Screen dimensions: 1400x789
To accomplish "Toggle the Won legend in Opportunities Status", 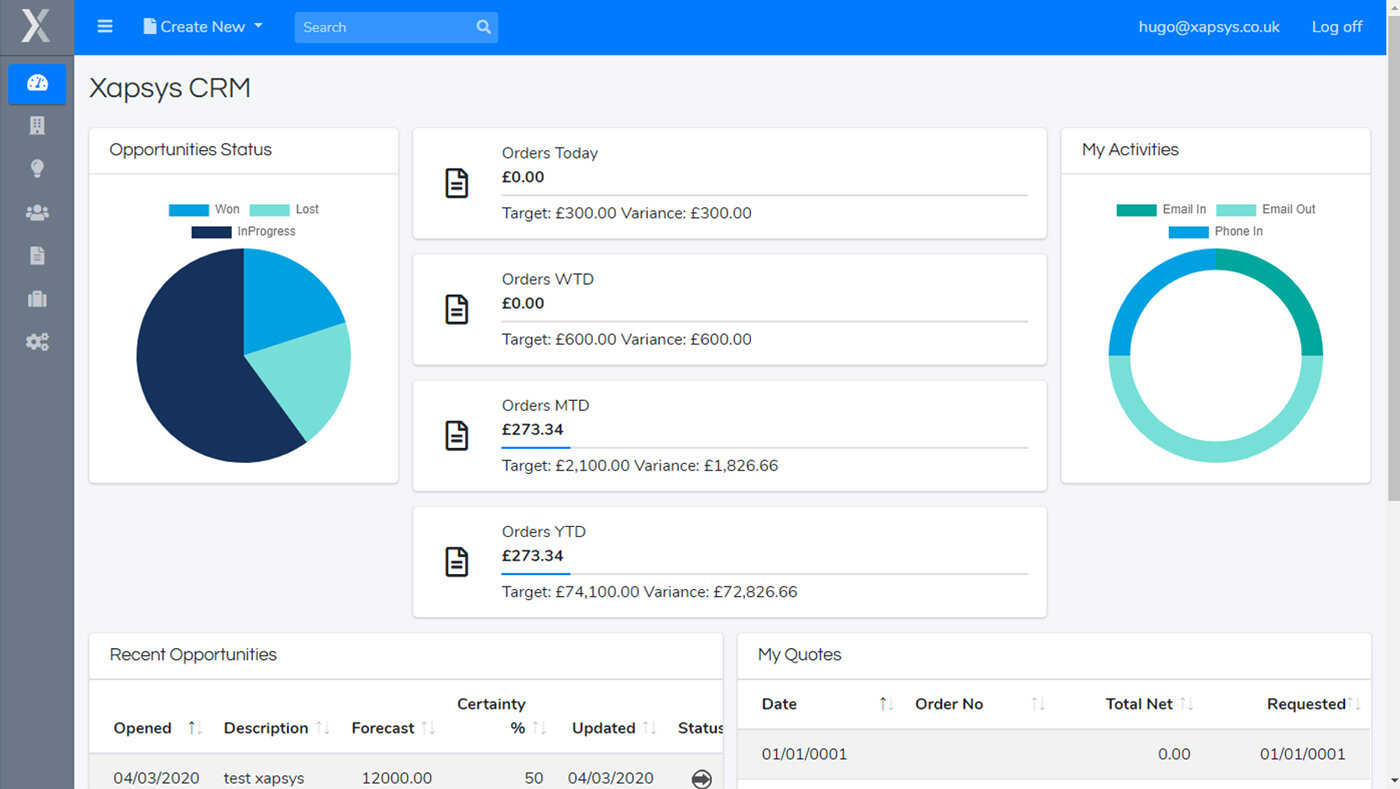I will tap(205, 210).
